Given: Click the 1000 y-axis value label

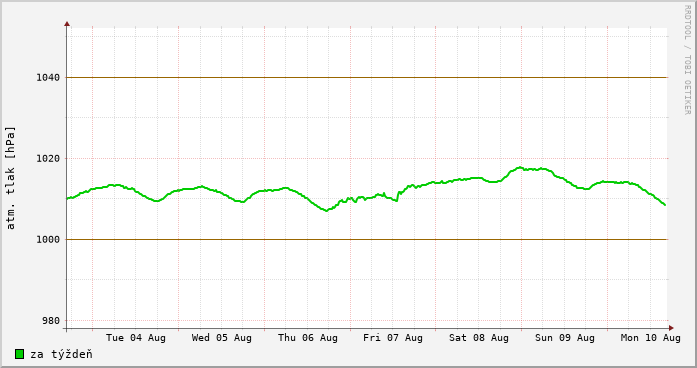Looking at the screenshot, I should [48, 240].
